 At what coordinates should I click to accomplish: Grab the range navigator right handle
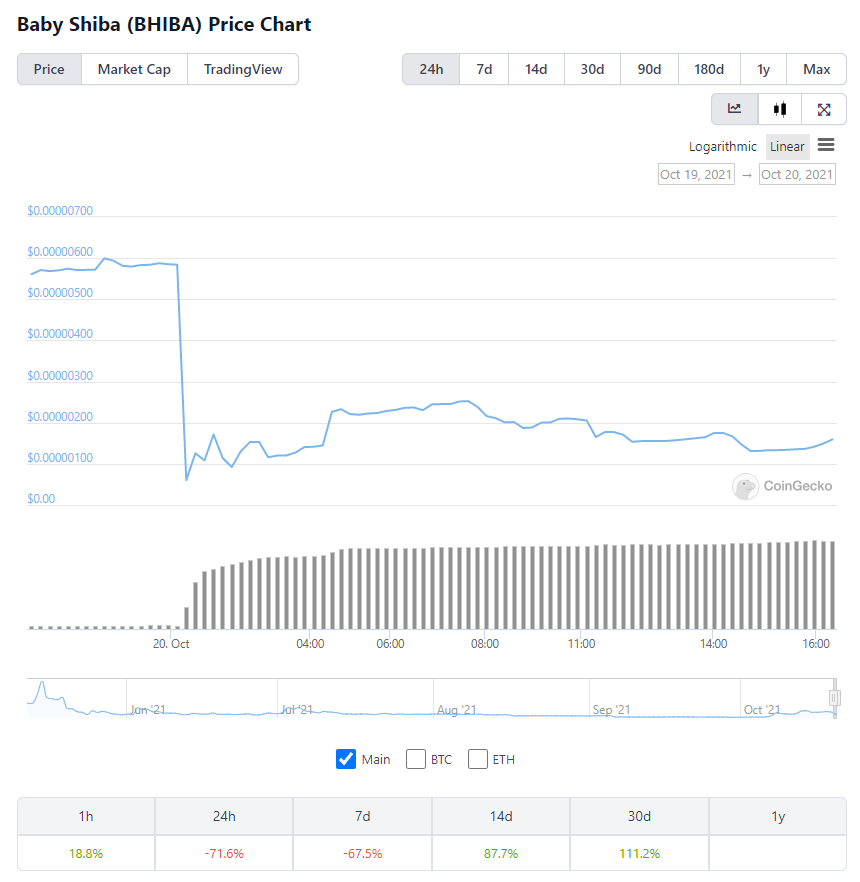pyautogui.click(x=835, y=698)
